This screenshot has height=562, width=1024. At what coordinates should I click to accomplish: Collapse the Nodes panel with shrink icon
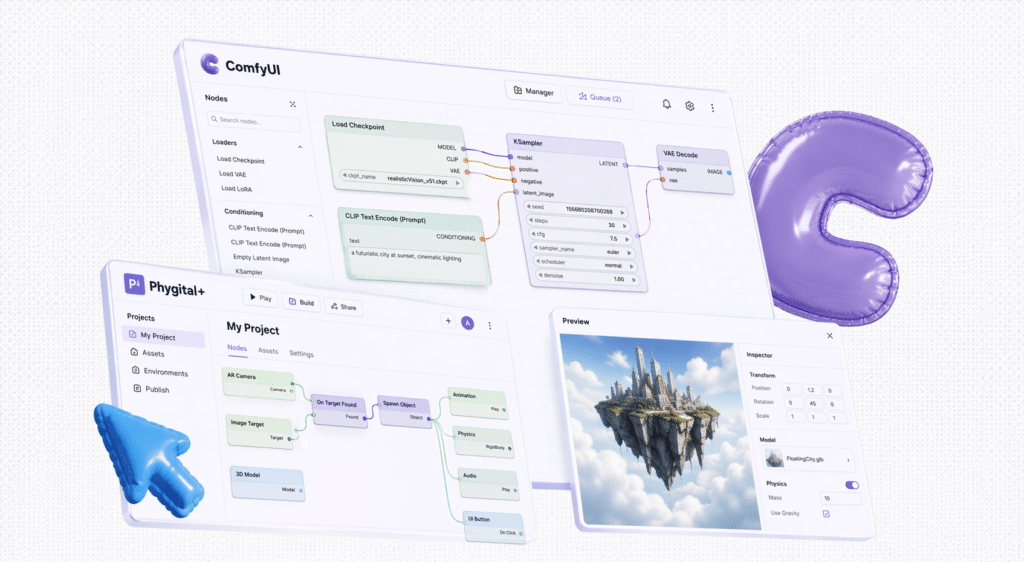pos(293,104)
